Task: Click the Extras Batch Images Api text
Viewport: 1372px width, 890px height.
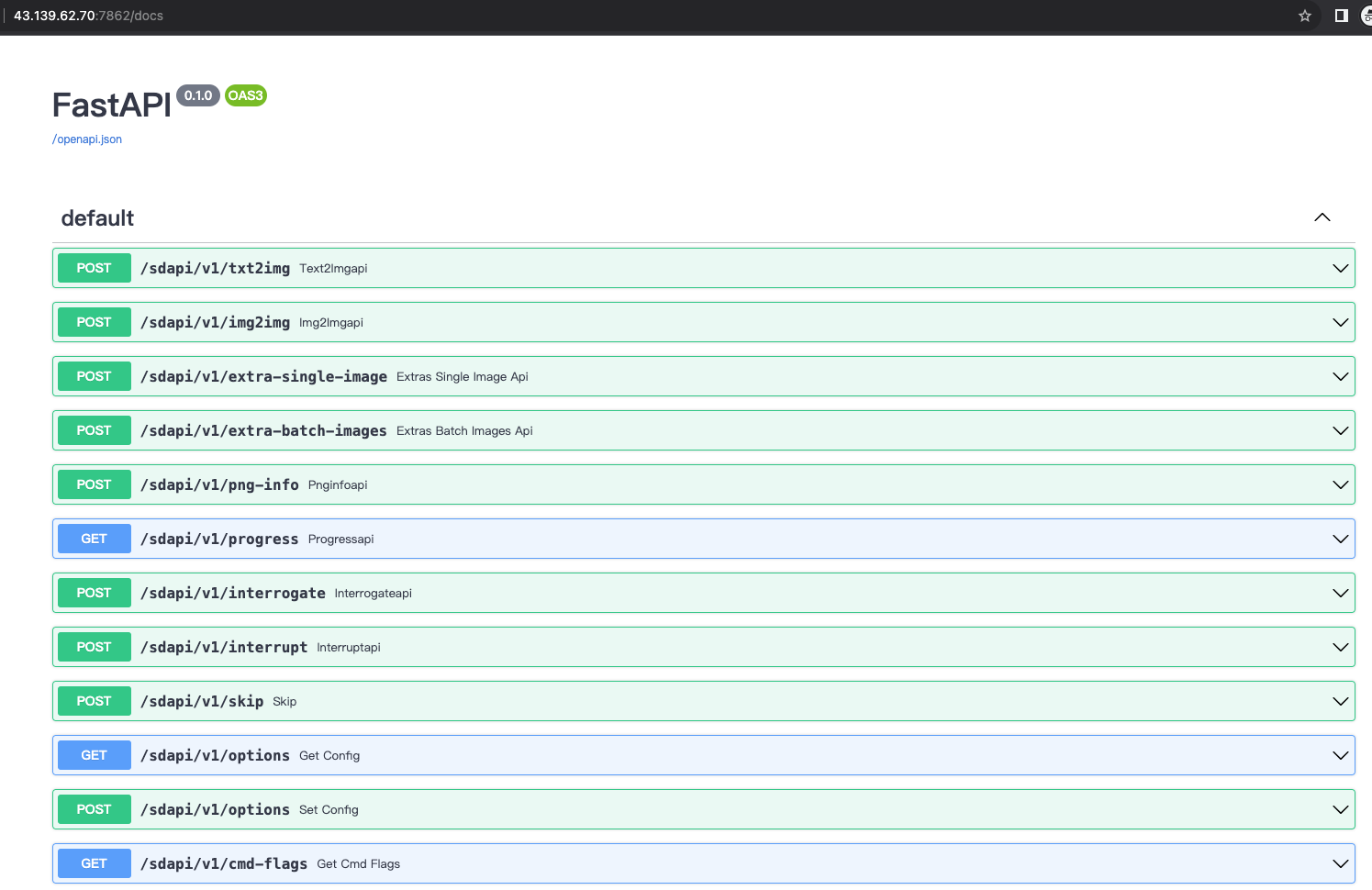Action: click(x=464, y=431)
